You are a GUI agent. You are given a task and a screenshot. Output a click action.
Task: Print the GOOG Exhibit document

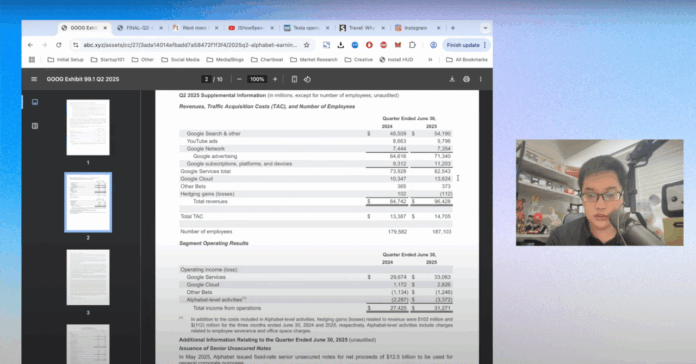pos(466,79)
